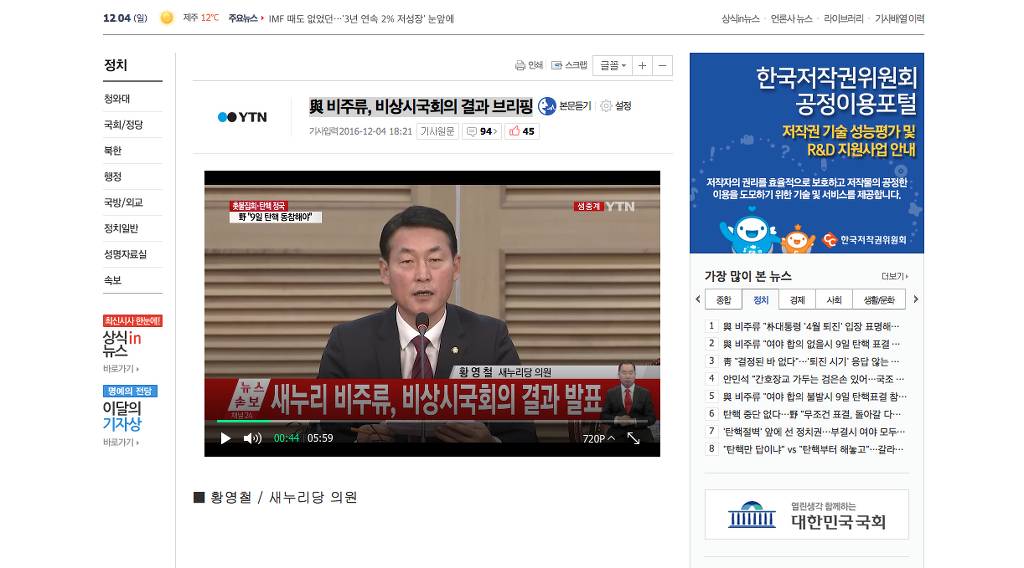Open ranked news item 6 탄핵 중단 없다

tap(812, 414)
